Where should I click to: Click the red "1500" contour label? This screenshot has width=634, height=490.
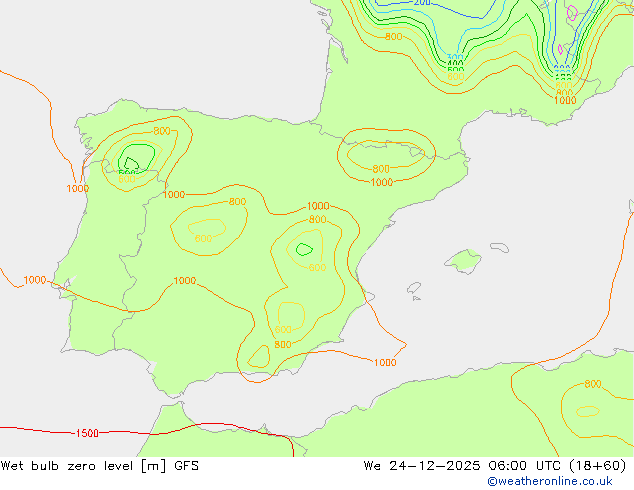pyautogui.click(x=87, y=433)
